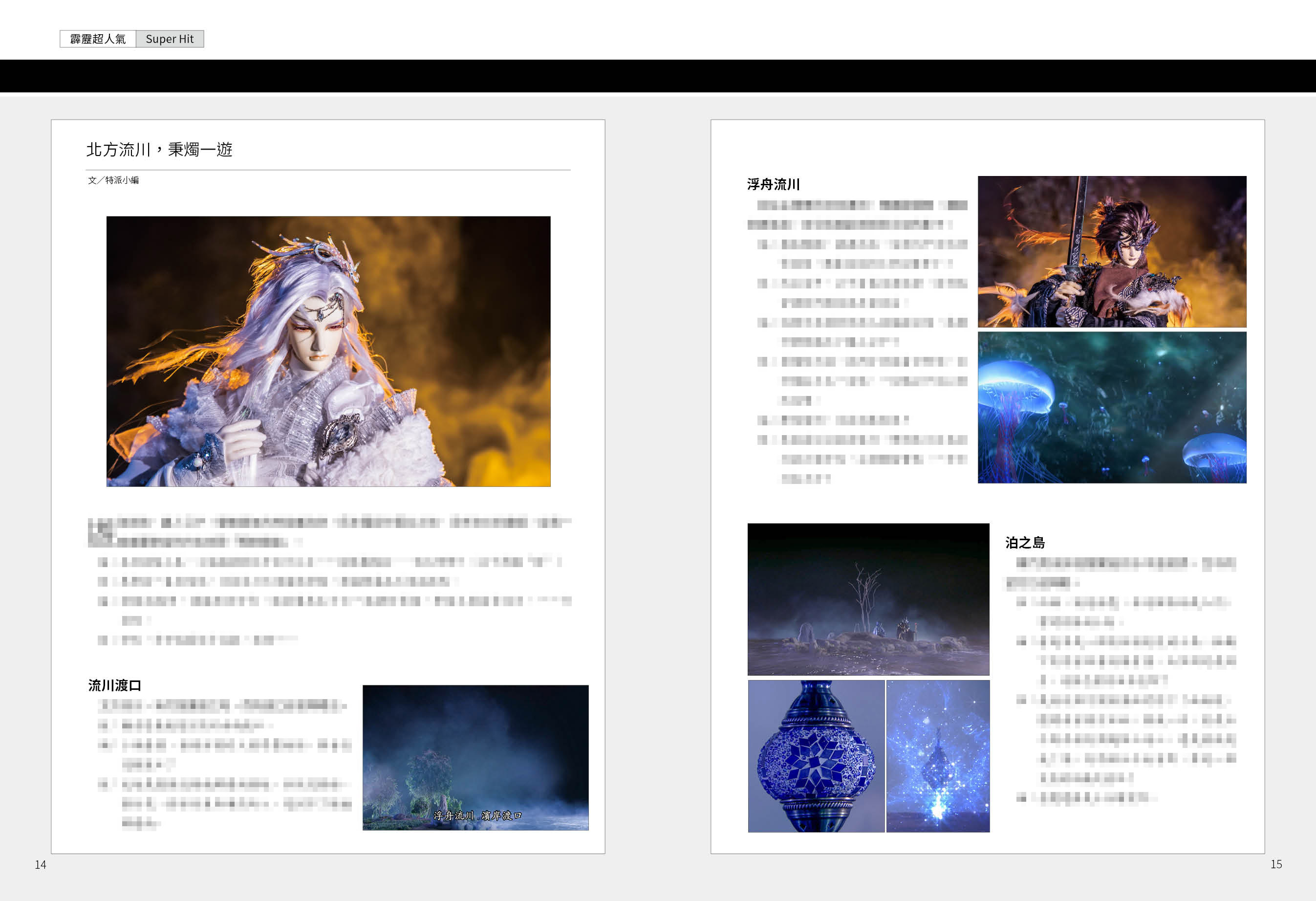Image resolution: width=1316 pixels, height=901 pixels.
Task: Click the author byline 文／特派小編
Action: click(113, 180)
